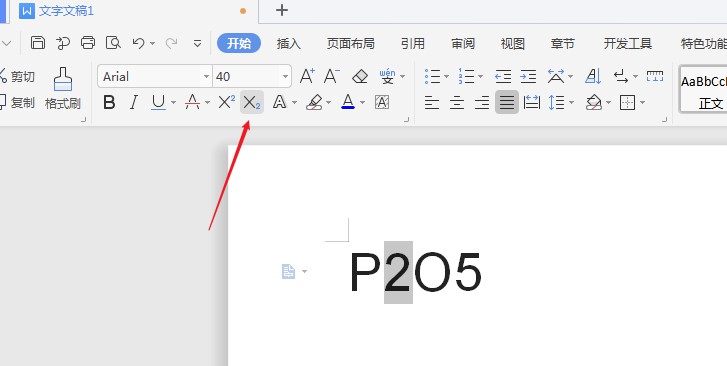Open the Arial font name dropdown
The image size is (727, 366).
(x=206, y=76)
